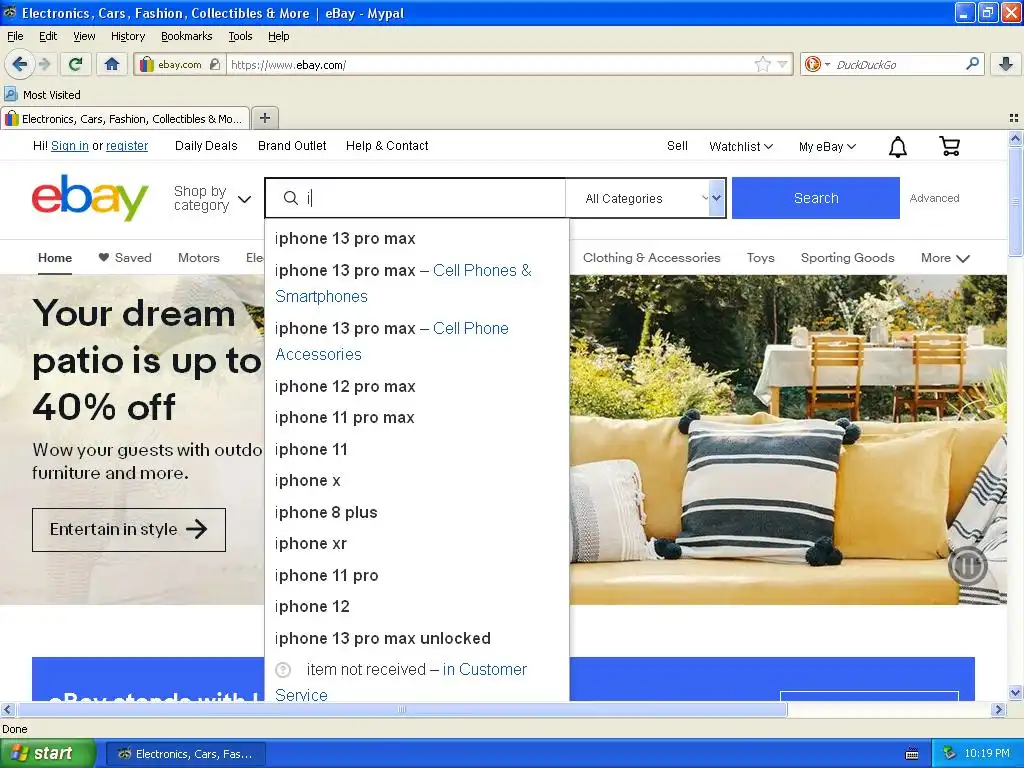Open a new tab with the plus button

click(264, 118)
